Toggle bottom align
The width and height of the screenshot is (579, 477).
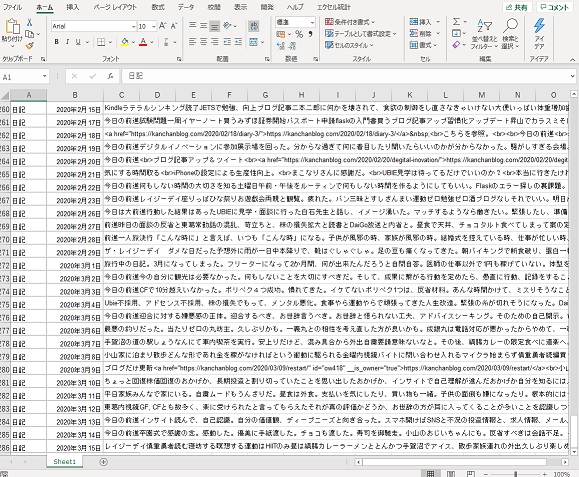(x=214, y=26)
